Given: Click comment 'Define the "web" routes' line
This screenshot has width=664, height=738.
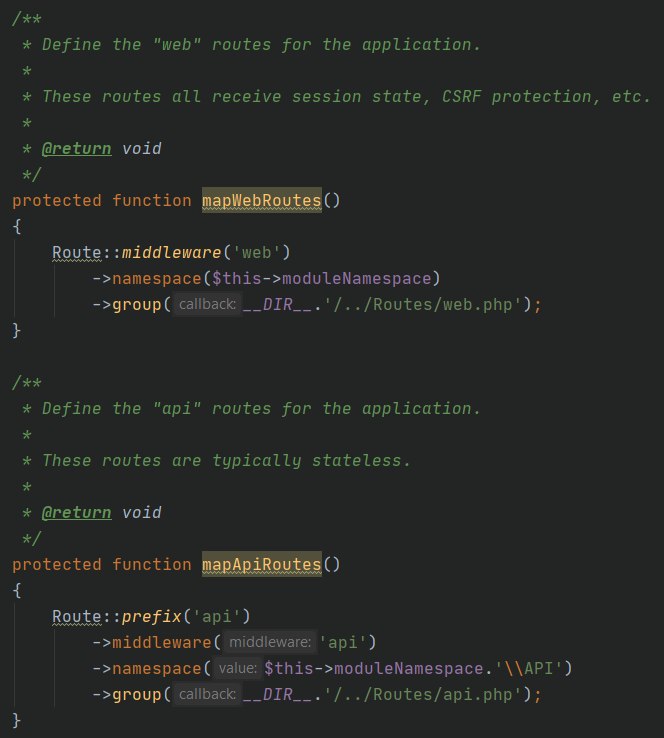Looking at the screenshot, I should 261,45.
